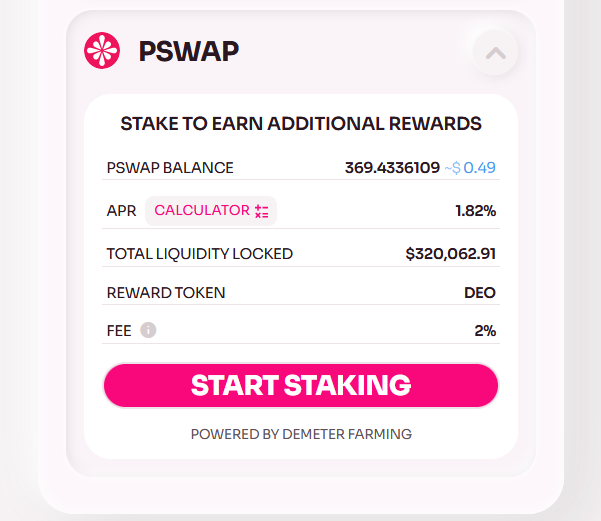This screenshot has width=601, height=521.
Task: Click the 1.82% APR value
Action: 476,211
